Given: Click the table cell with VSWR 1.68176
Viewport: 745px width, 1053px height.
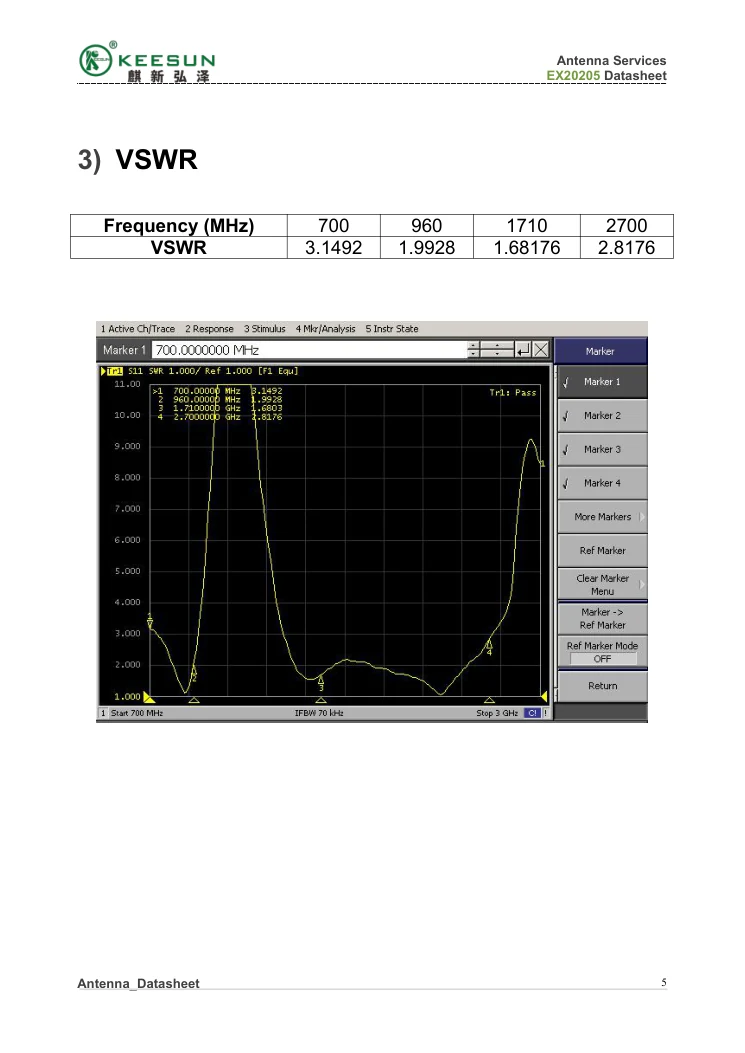Looking at the screenshot, I should click(x=527, y=248).
